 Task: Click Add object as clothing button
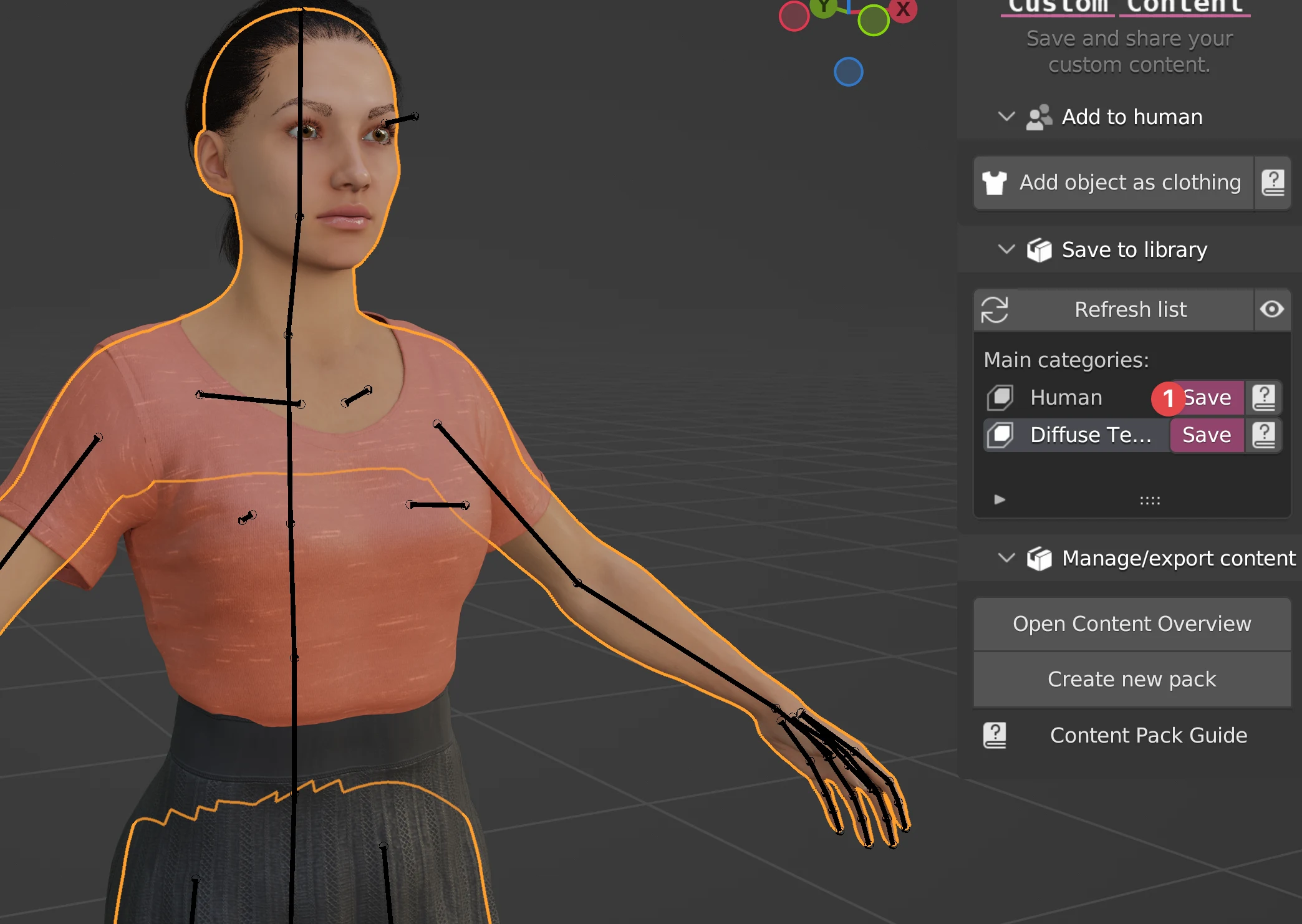[1114, 183]
